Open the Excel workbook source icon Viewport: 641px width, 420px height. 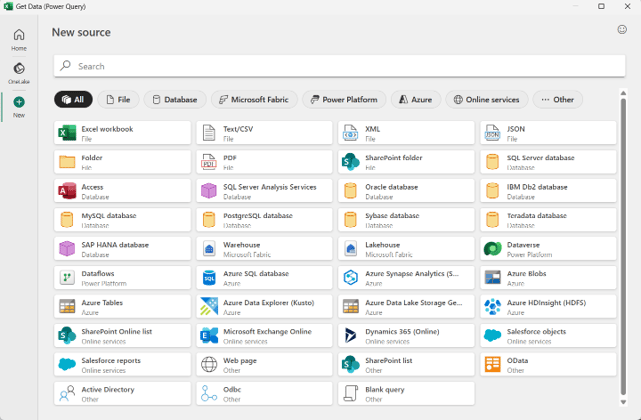pyautogui.click(x=67, y=133)
